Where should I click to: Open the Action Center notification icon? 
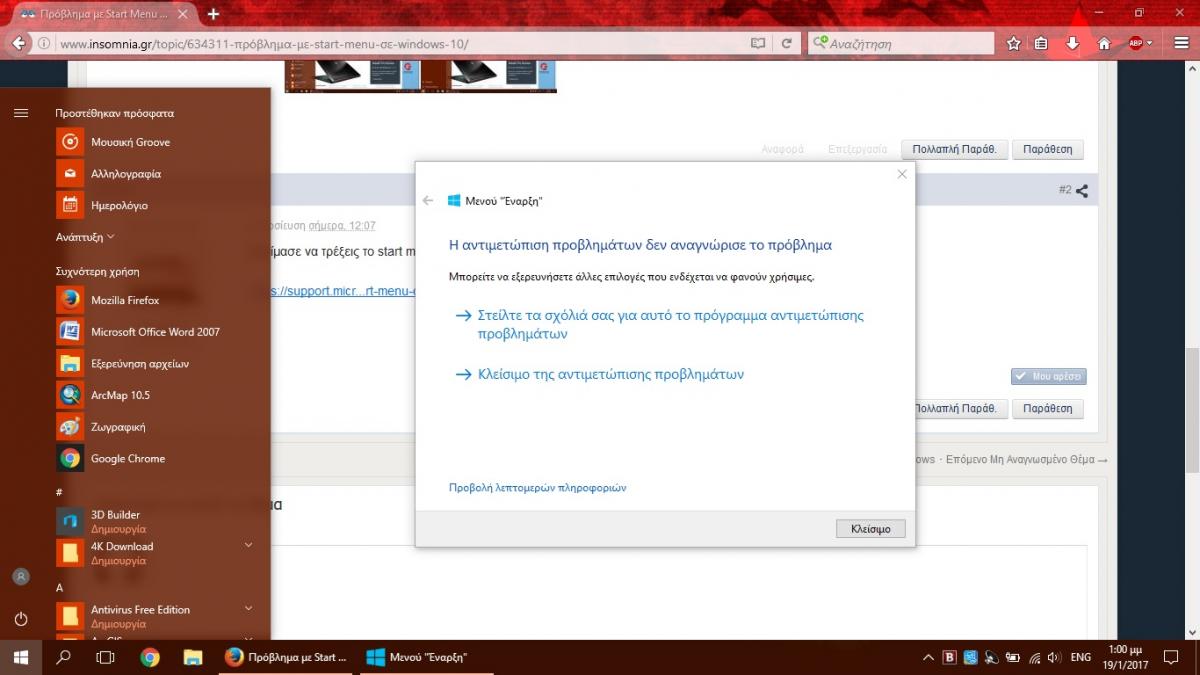pos(1171,657)
